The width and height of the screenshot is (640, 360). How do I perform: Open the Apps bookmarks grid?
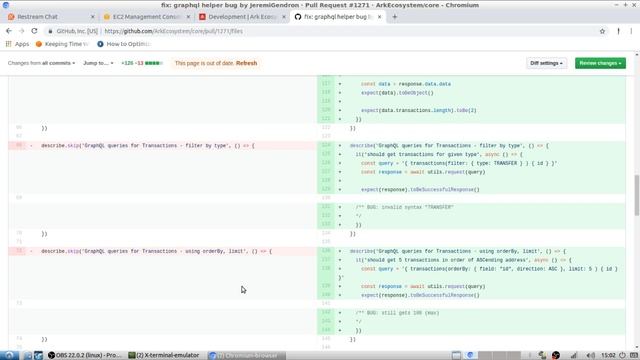[17, 44]
